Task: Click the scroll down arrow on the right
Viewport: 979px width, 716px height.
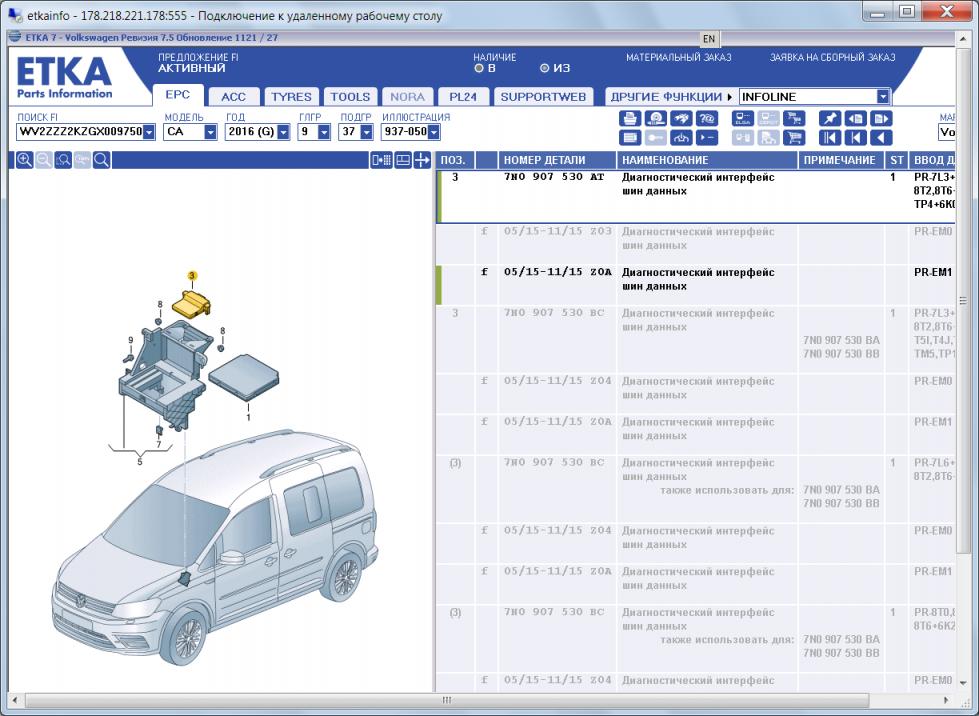Action: 963,683
